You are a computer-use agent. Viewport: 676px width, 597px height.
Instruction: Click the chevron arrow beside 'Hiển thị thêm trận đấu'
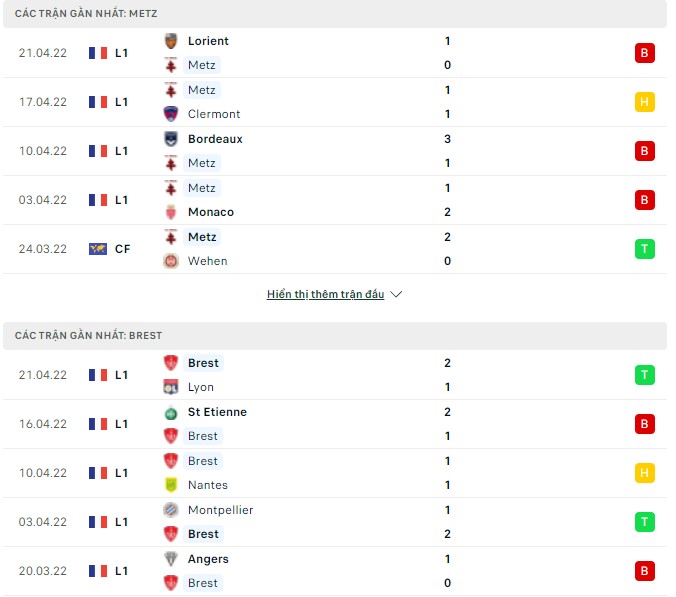pyautogui.click(x=396, y=295)
